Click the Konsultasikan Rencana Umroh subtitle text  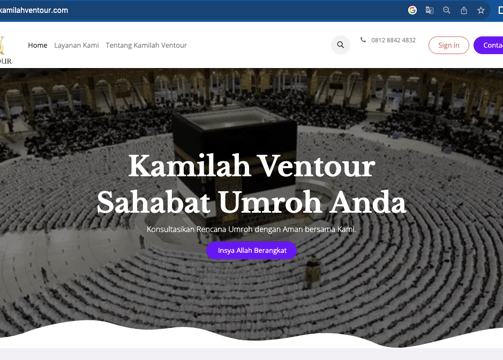pyautogui.click(x=252, y=229)
